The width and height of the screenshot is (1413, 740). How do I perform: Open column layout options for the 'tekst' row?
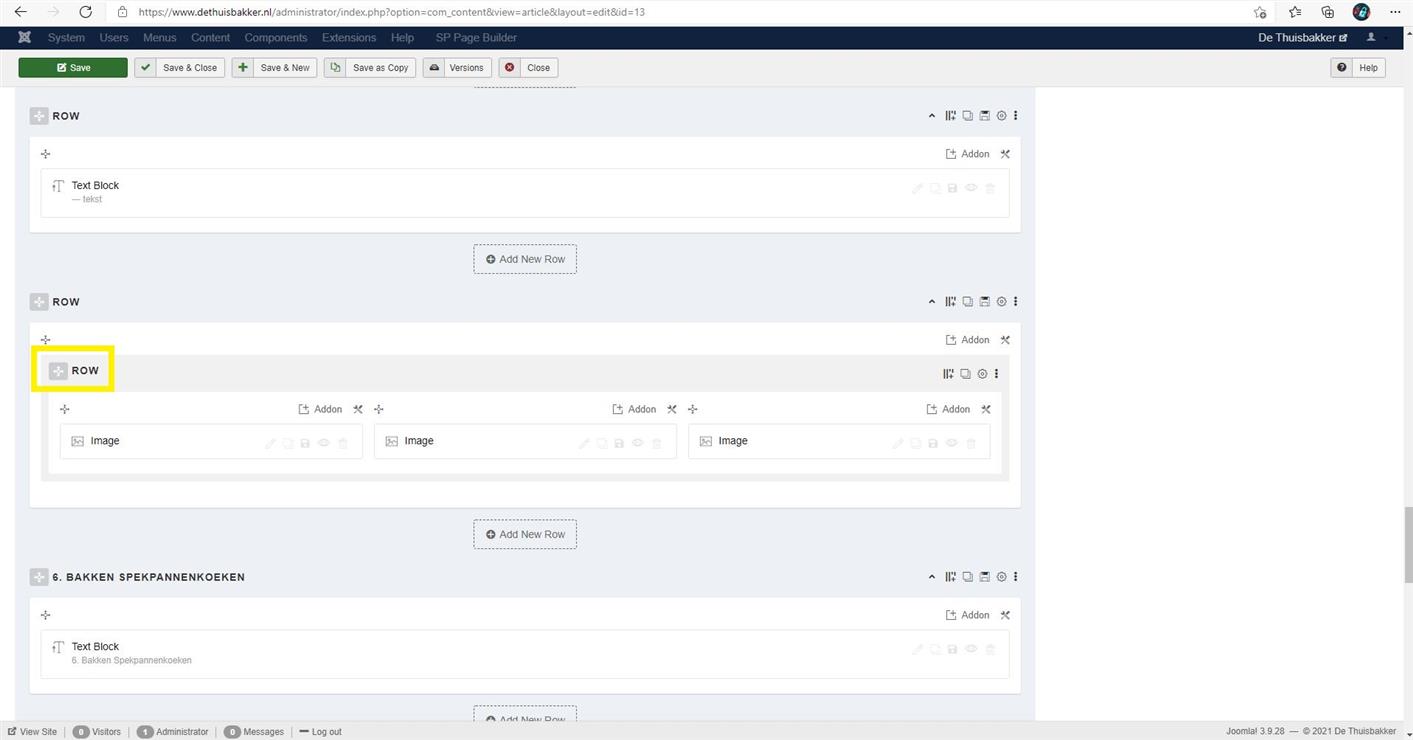(x=950, y=116)
